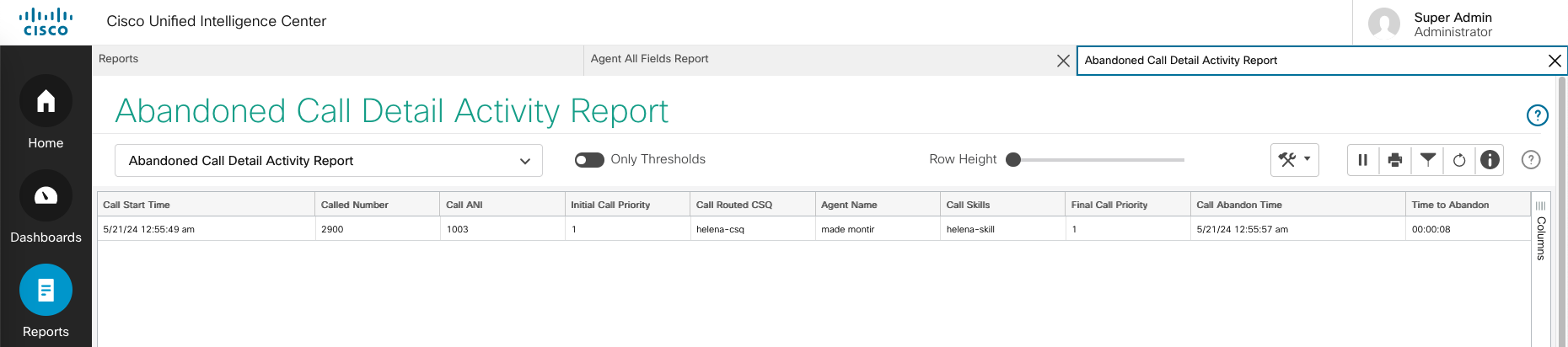Image resolution: width=1568 pixels, height=347 pixels.
Task: Close the Agent All Fields Report tab
Action: pos(1063,61)
